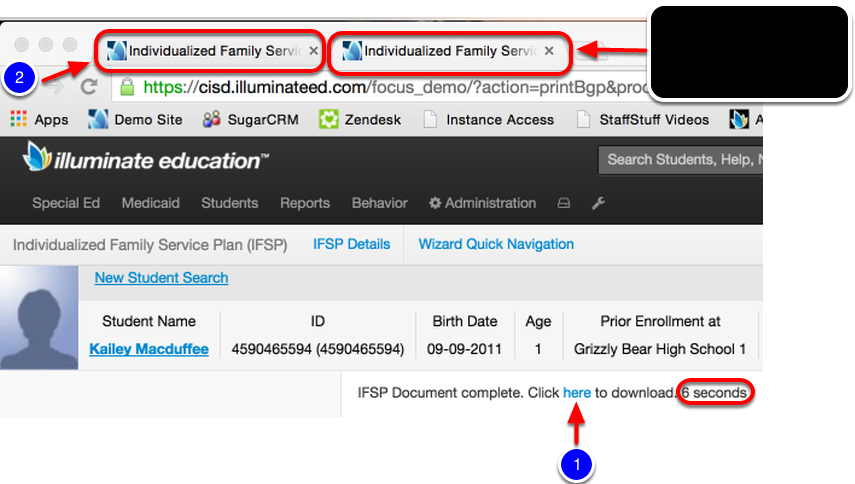The width and height of the screenshot is (855, 484).
Task: Click the Student Name column header
Action: (x=149, y=321)
